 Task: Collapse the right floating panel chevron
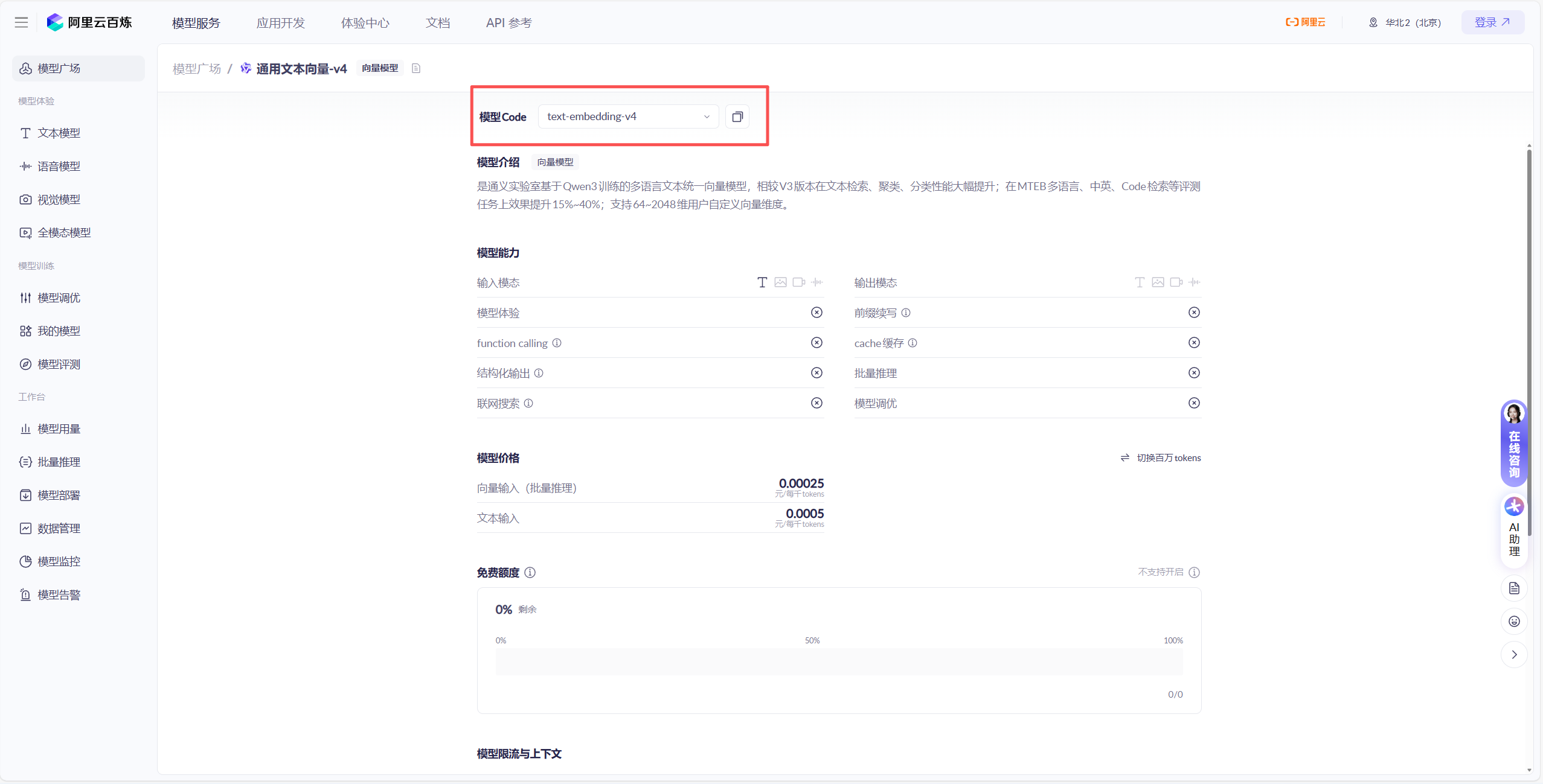[x=1514, y=655]
